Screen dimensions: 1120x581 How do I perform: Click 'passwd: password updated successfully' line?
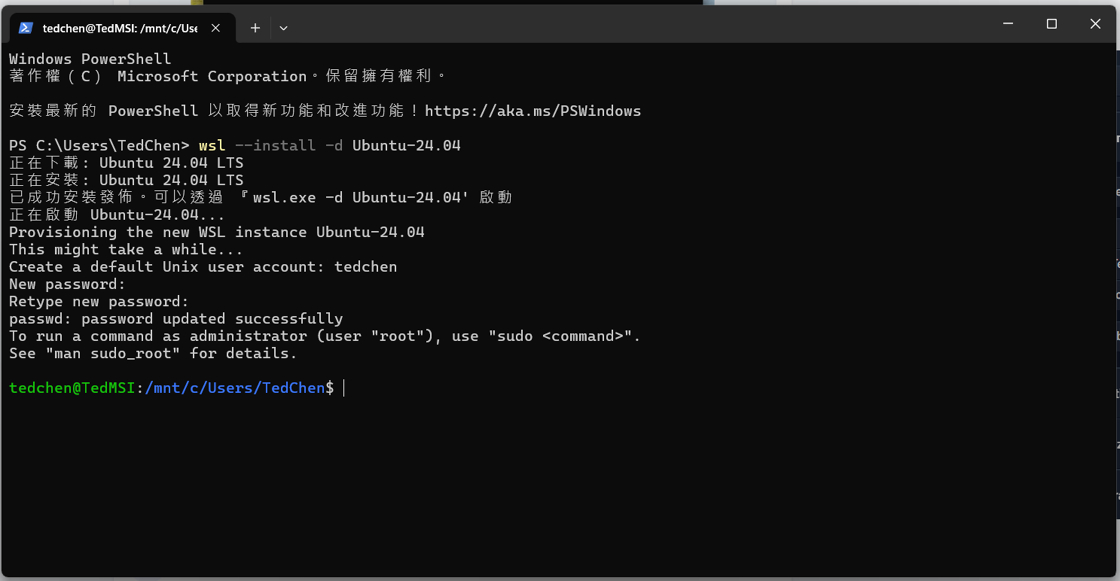[176, 319]
